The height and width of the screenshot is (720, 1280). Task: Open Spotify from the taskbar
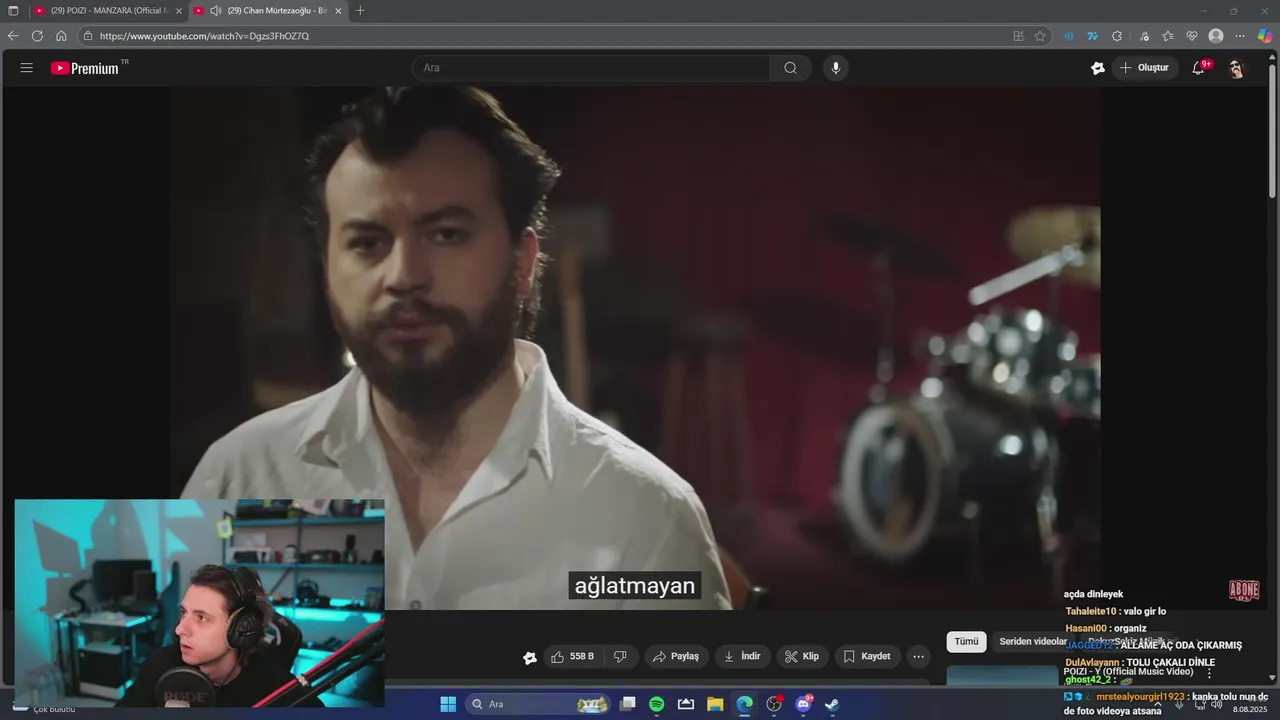click(657, 704)
